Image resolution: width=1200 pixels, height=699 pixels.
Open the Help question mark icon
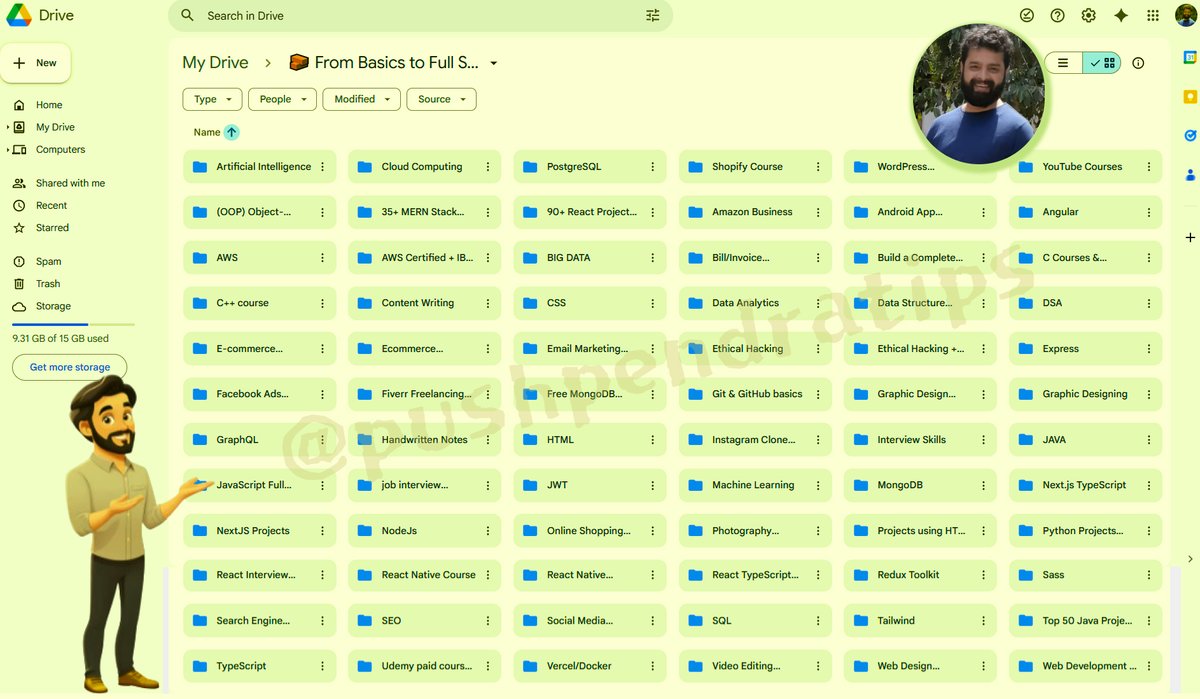[x=1058, y=16]
